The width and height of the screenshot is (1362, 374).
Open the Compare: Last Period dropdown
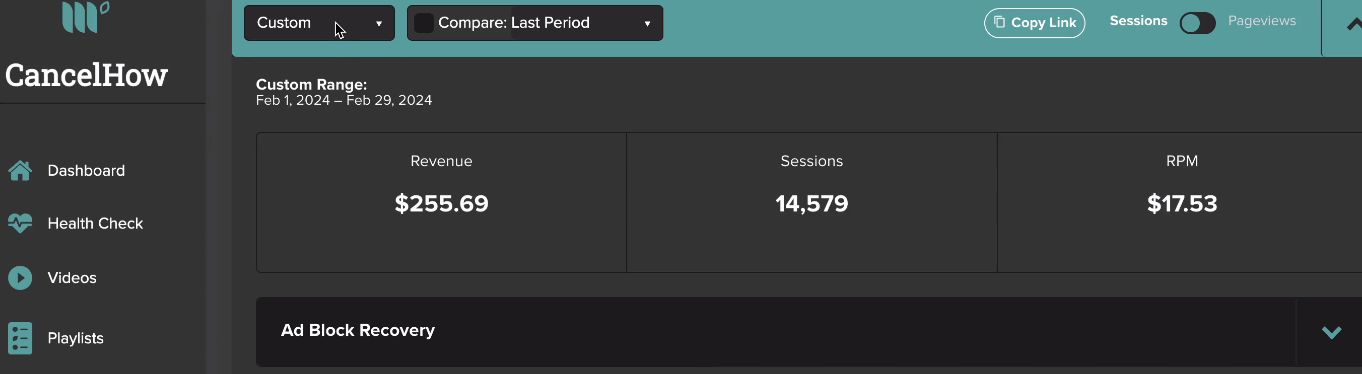point(535,23)
